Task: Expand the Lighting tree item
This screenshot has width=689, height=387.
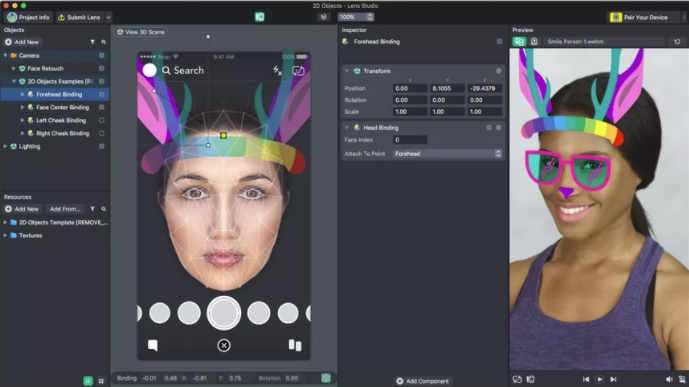Action: [x=5, y=146]
